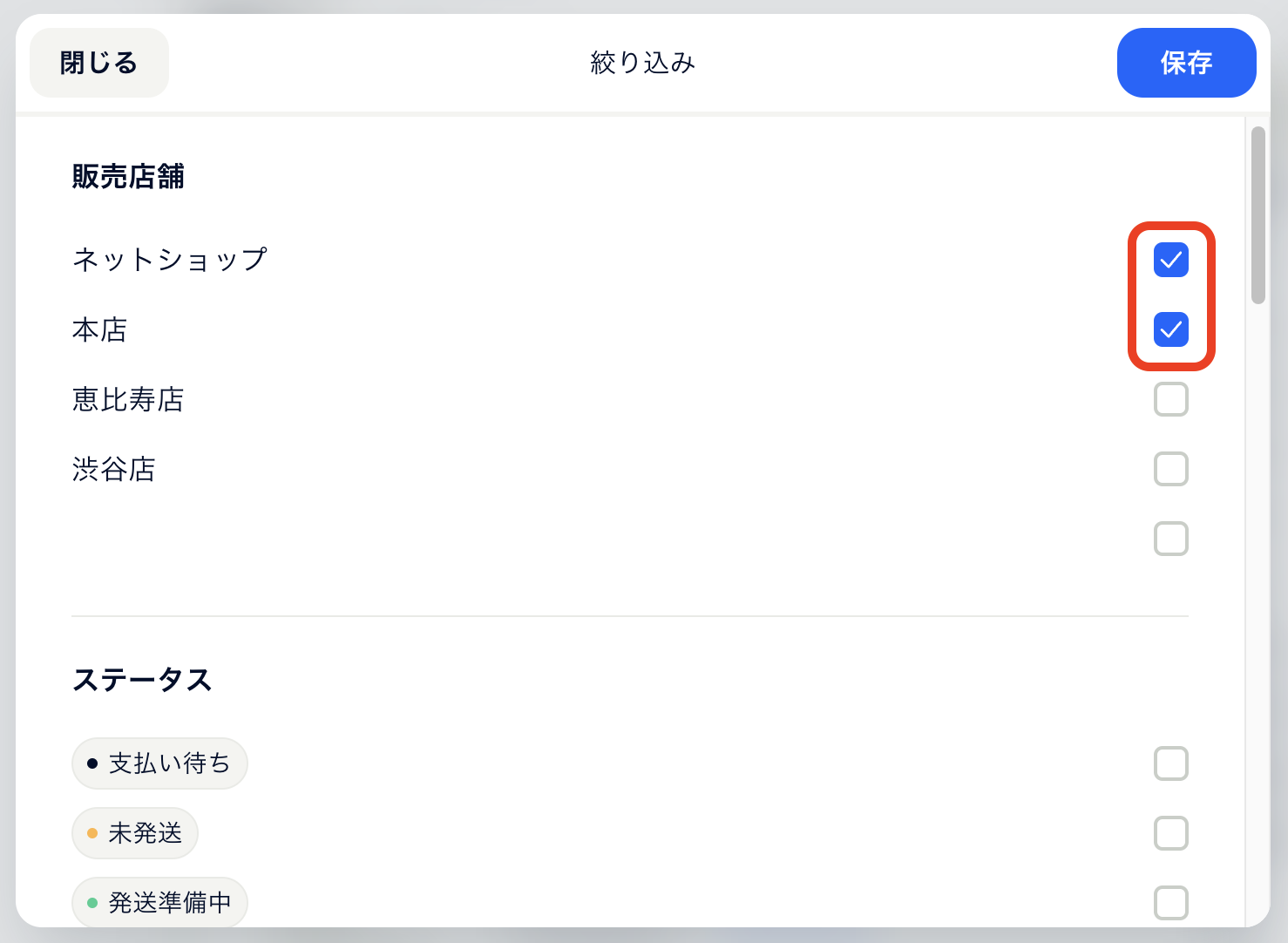Click the 販売店舗 section heading

(x=128, y=177)
